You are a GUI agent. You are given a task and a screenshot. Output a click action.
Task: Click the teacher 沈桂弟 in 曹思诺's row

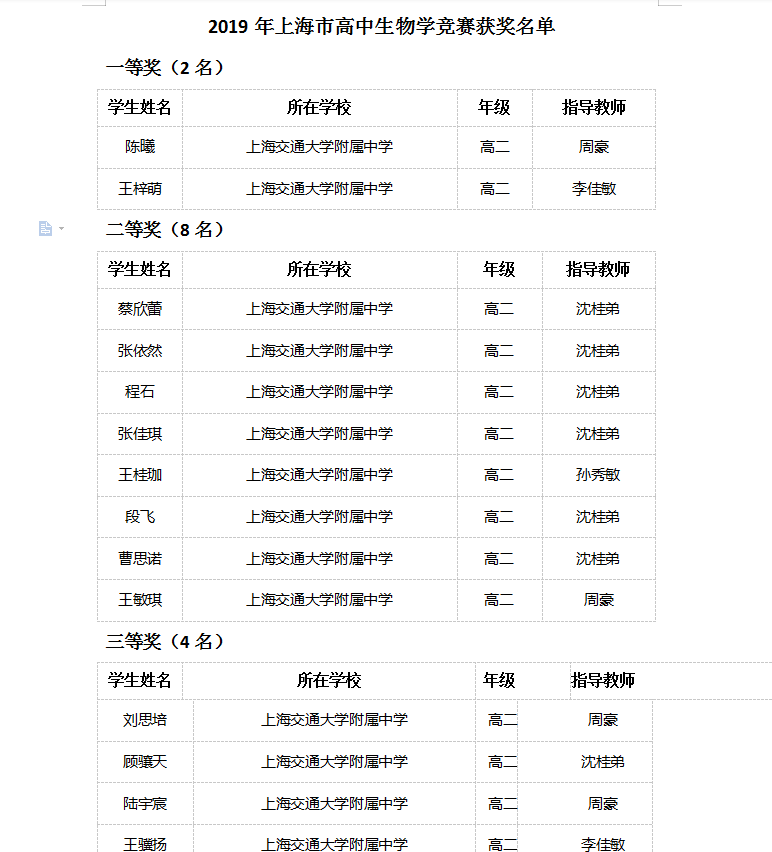(x=598, y=559)
